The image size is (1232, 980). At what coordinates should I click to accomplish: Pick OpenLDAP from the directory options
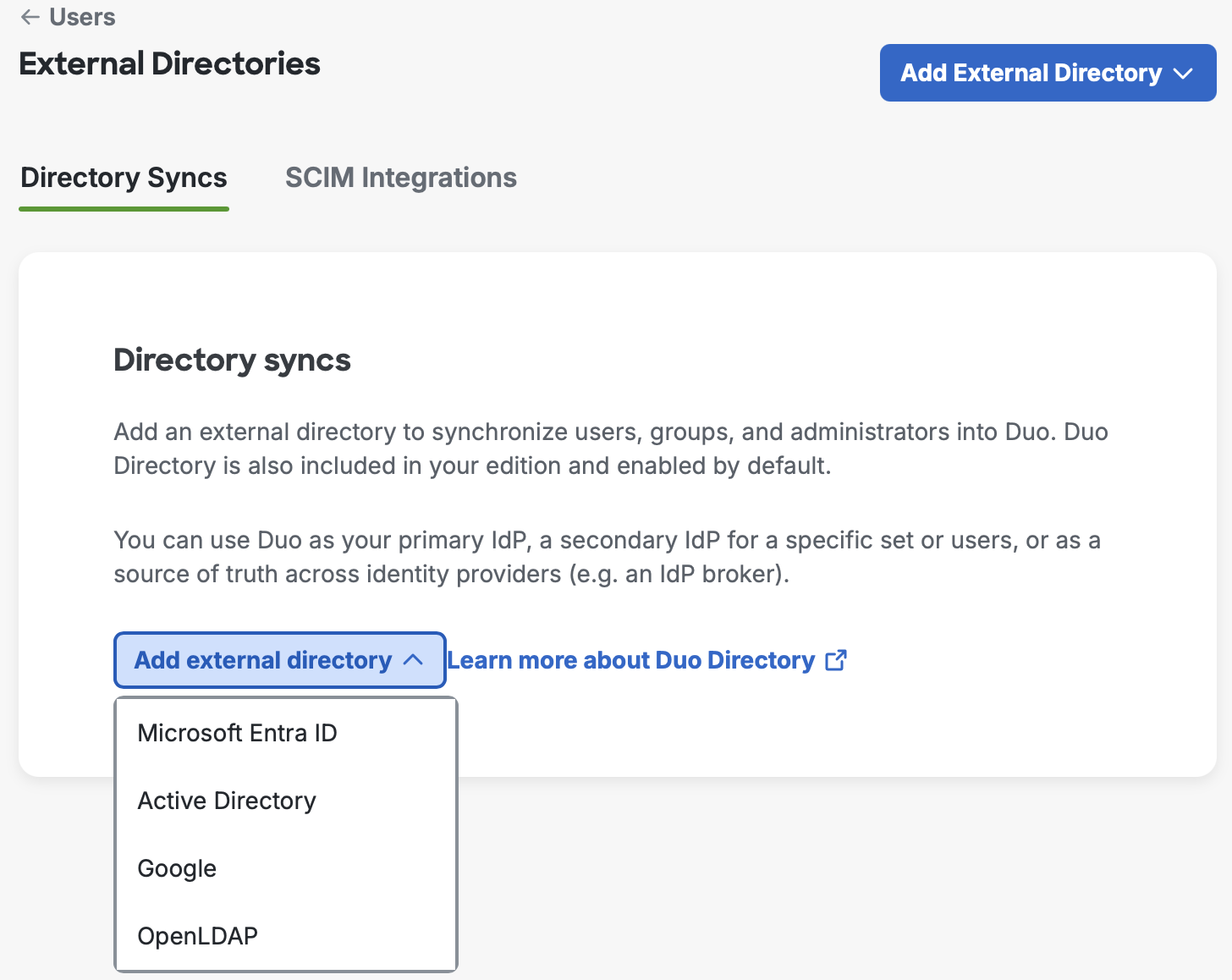197,935
